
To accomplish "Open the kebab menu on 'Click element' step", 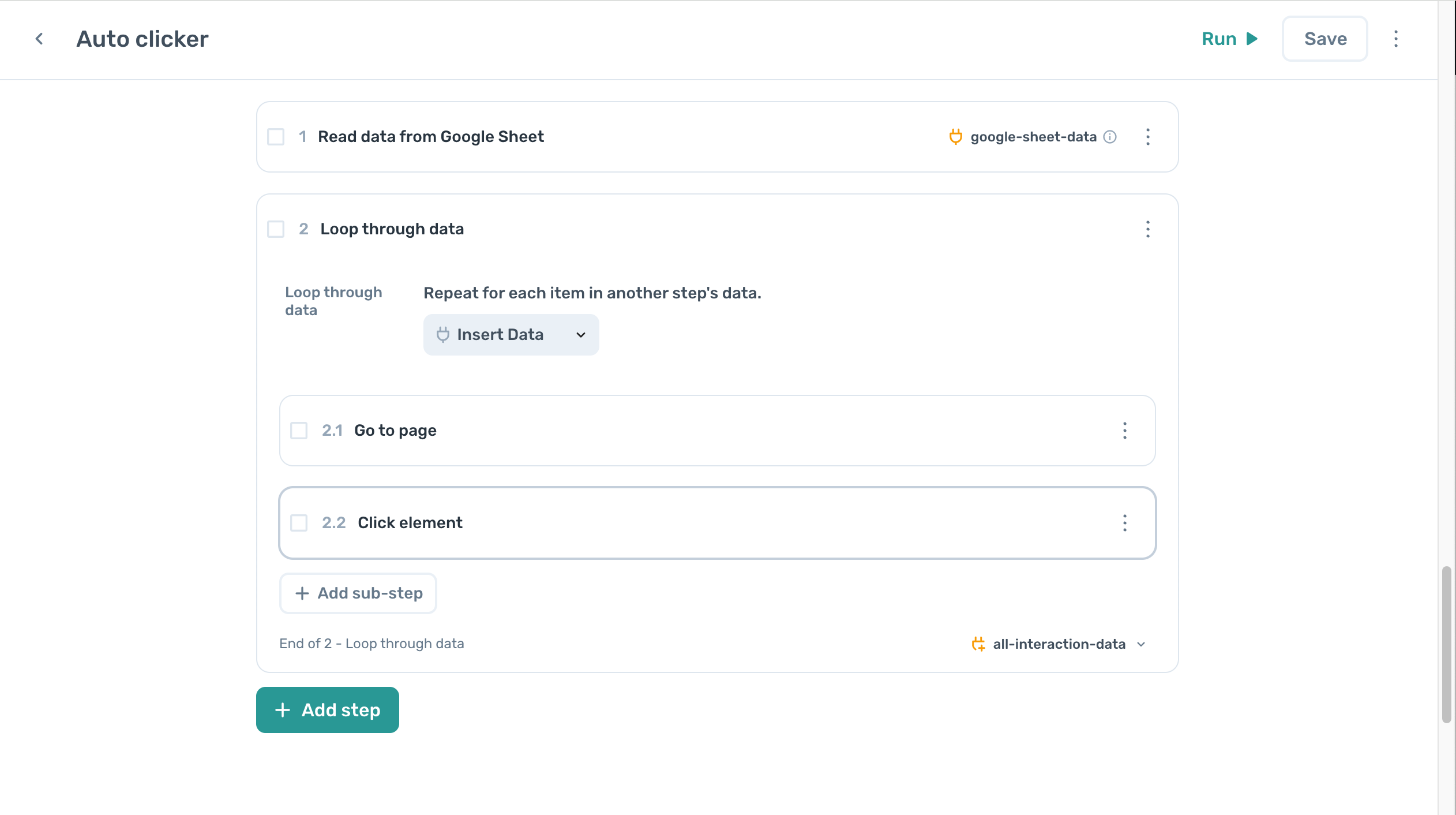I will pyautogui.click(x=1125, y=523).
